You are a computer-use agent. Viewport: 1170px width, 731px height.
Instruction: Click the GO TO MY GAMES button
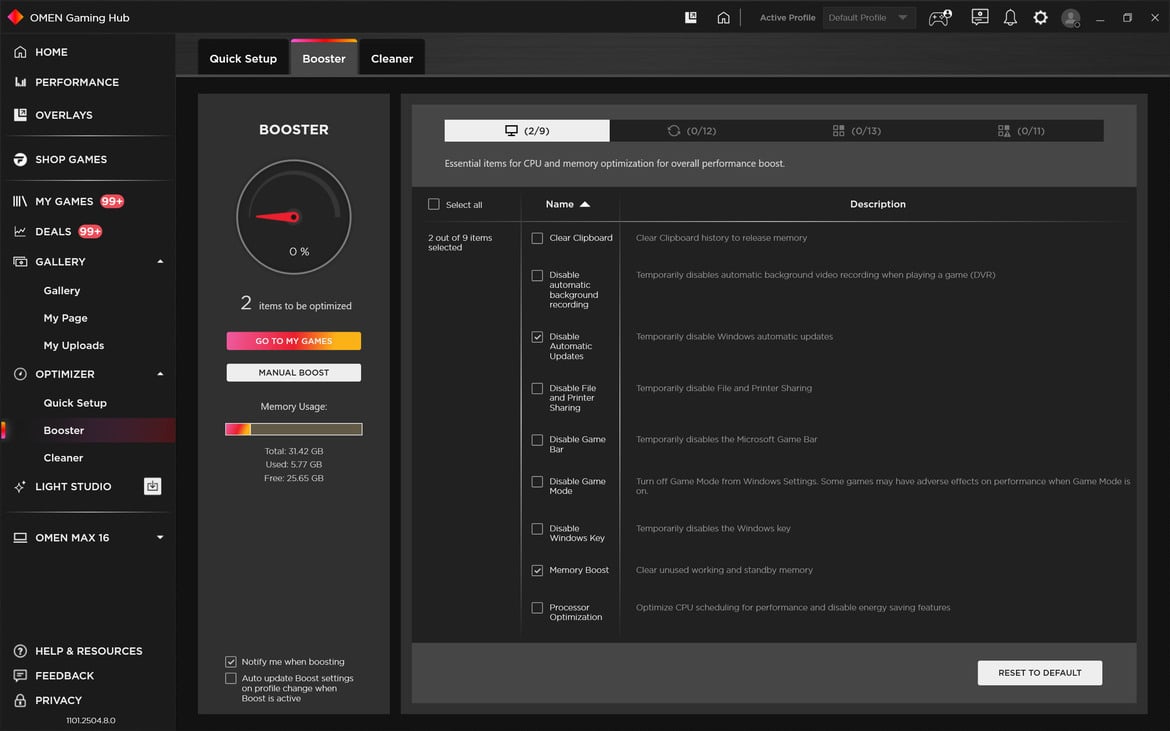294,341
